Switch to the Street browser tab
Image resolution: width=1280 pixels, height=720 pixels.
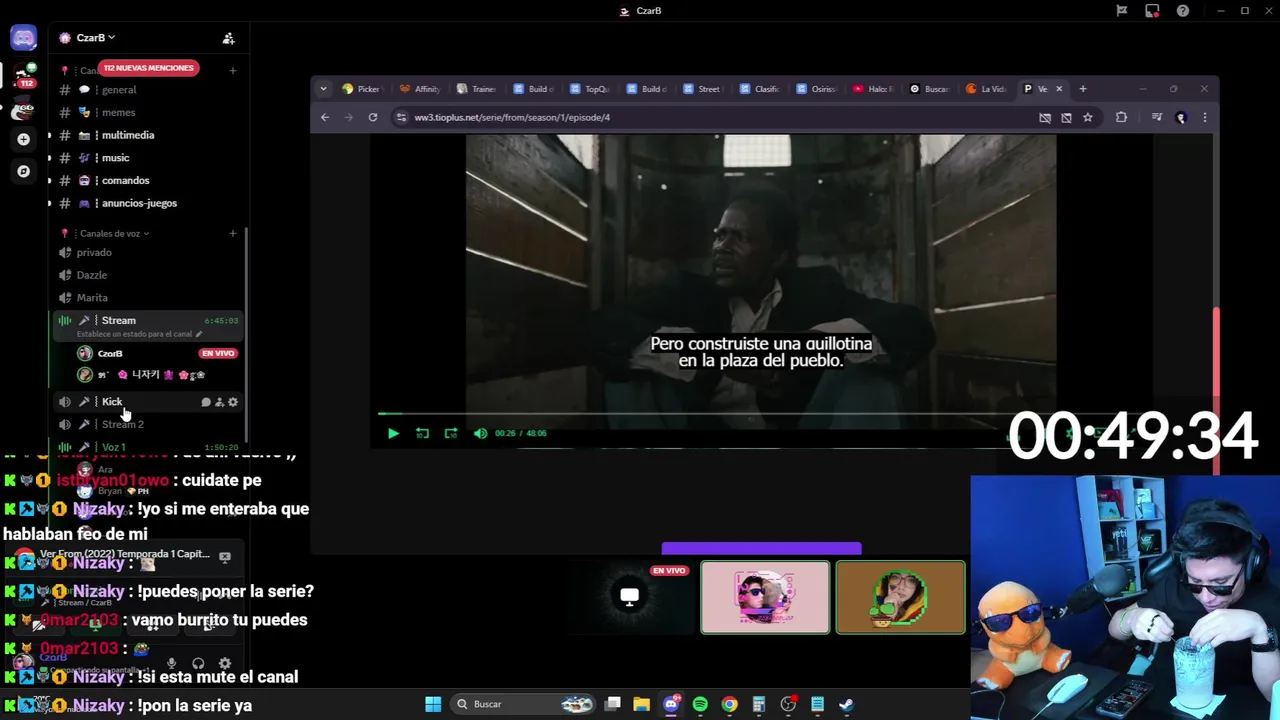coord(703,89)
